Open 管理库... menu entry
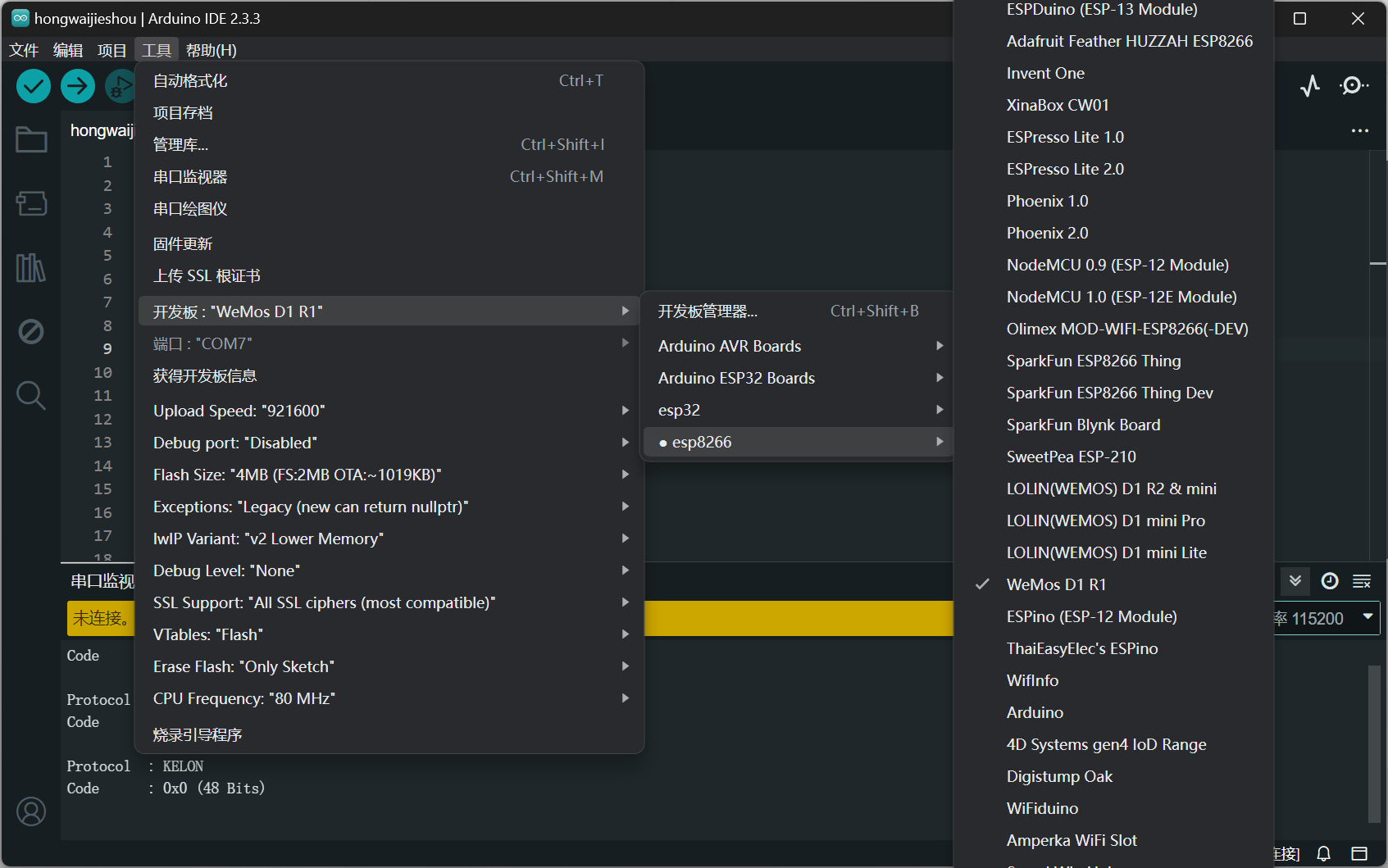 (389, 144)
